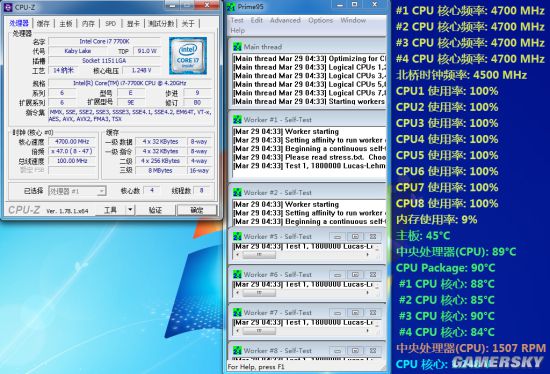Open the 处理器 tab in CPU-Z

click(x=19, y=23)
